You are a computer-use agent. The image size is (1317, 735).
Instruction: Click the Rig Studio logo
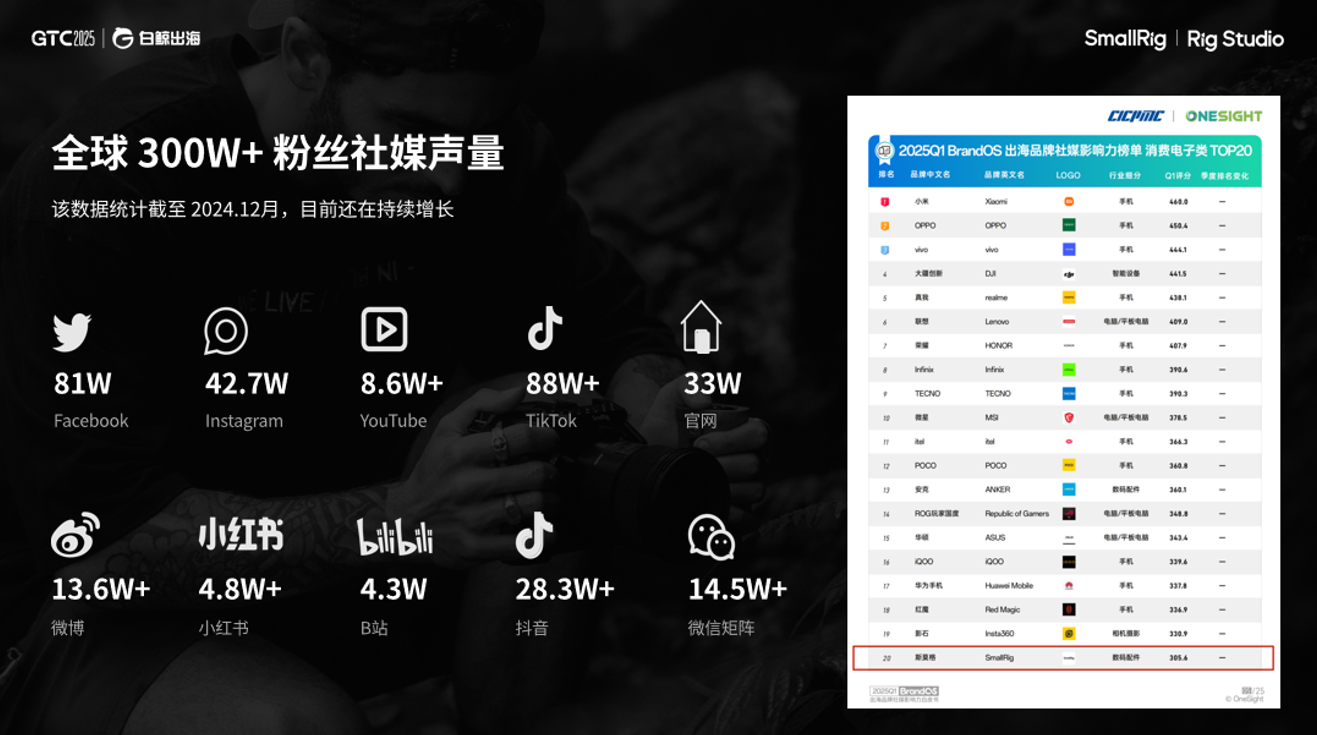[x=1236, y=39]
